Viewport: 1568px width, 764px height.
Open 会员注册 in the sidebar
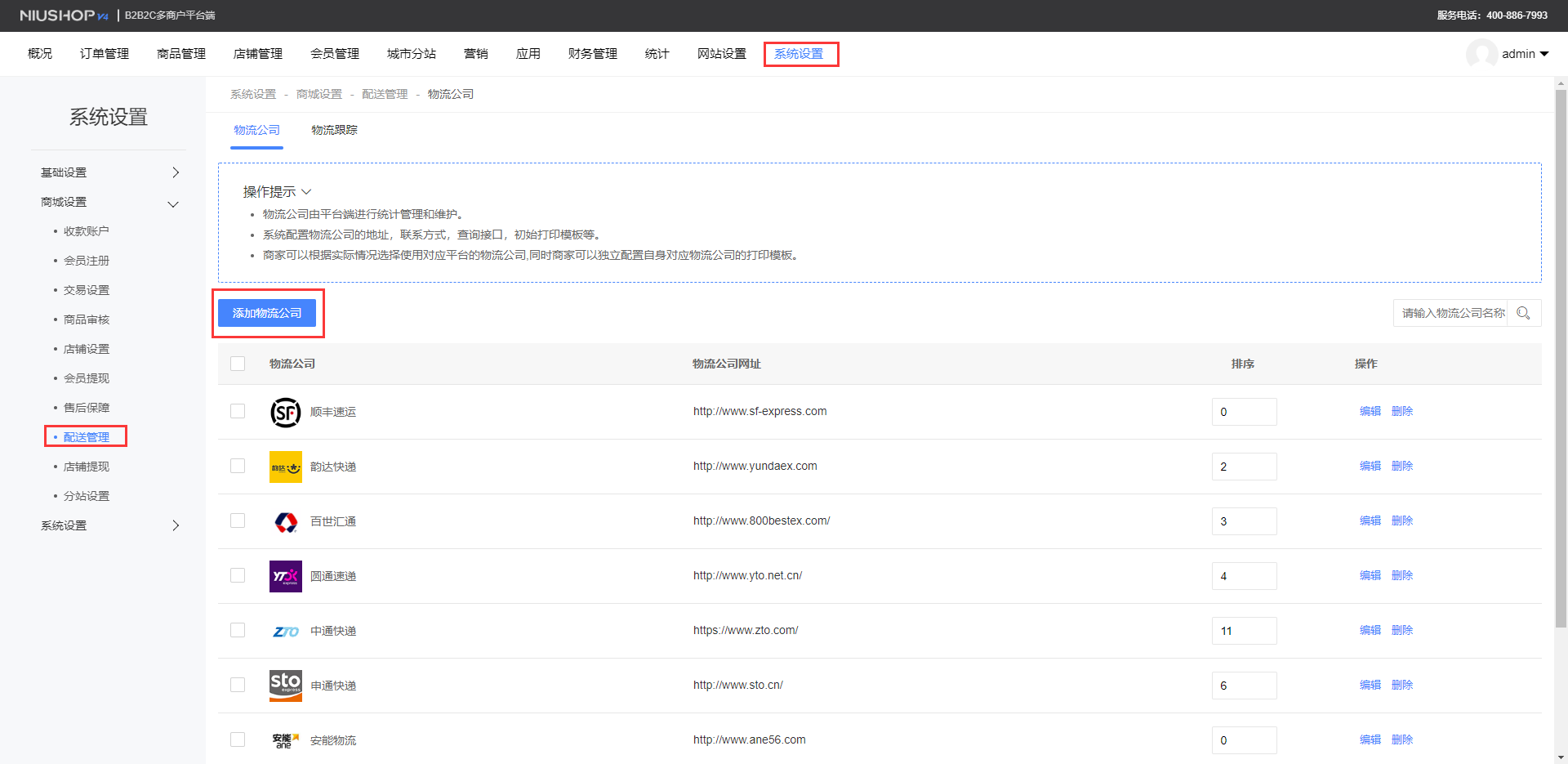(87, 261)
